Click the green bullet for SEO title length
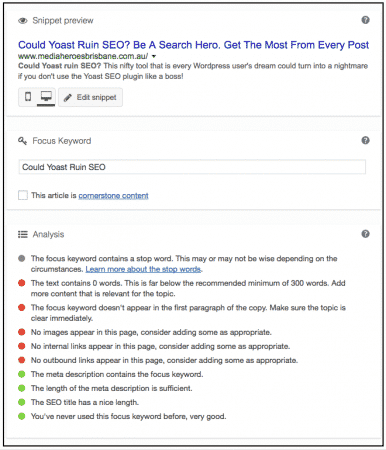 (22, 402)
